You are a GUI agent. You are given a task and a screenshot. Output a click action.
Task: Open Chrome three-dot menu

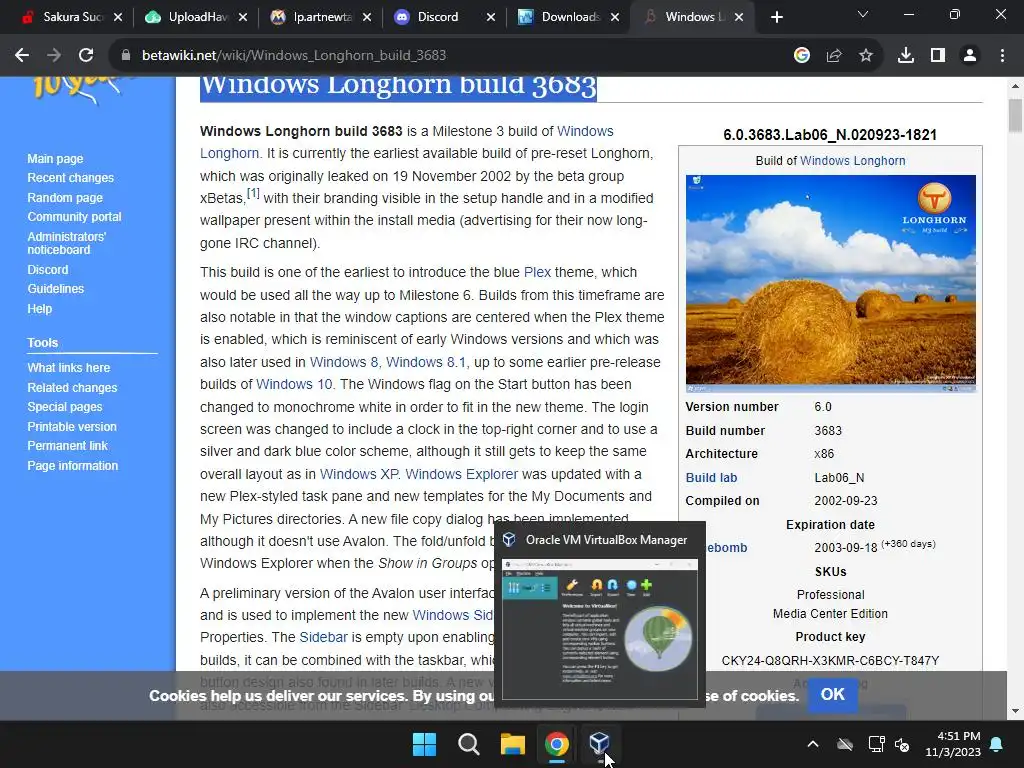pyautogui.click(x=1002, y=56)
